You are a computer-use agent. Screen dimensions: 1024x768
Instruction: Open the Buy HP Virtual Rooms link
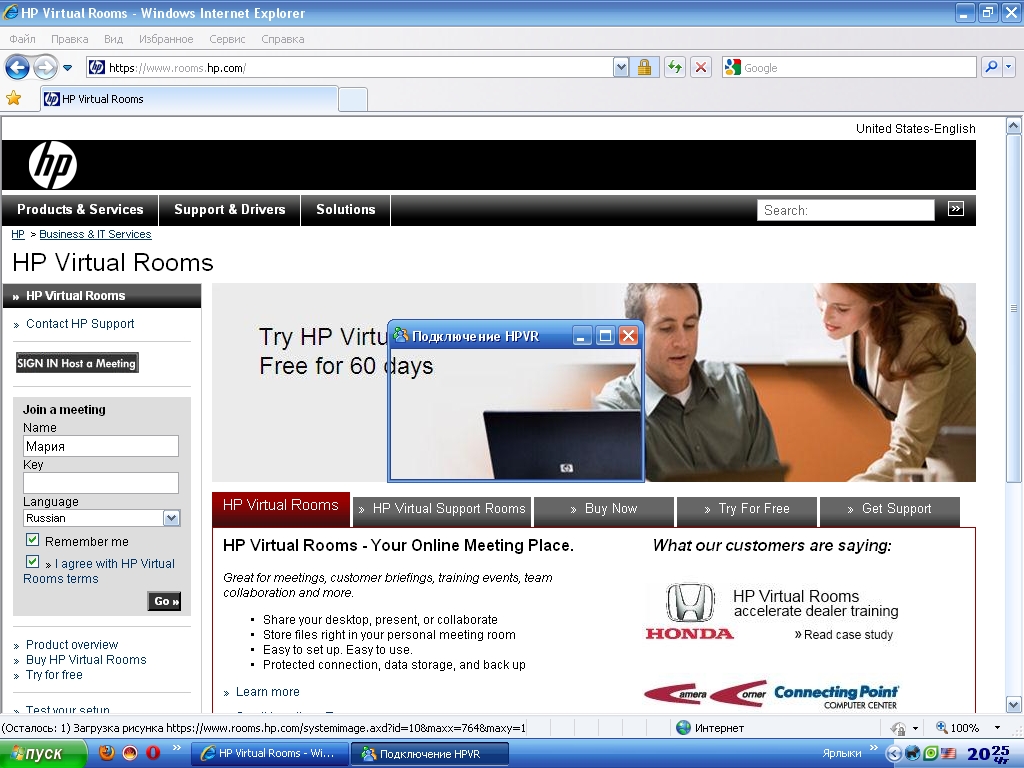click(86, 660)
